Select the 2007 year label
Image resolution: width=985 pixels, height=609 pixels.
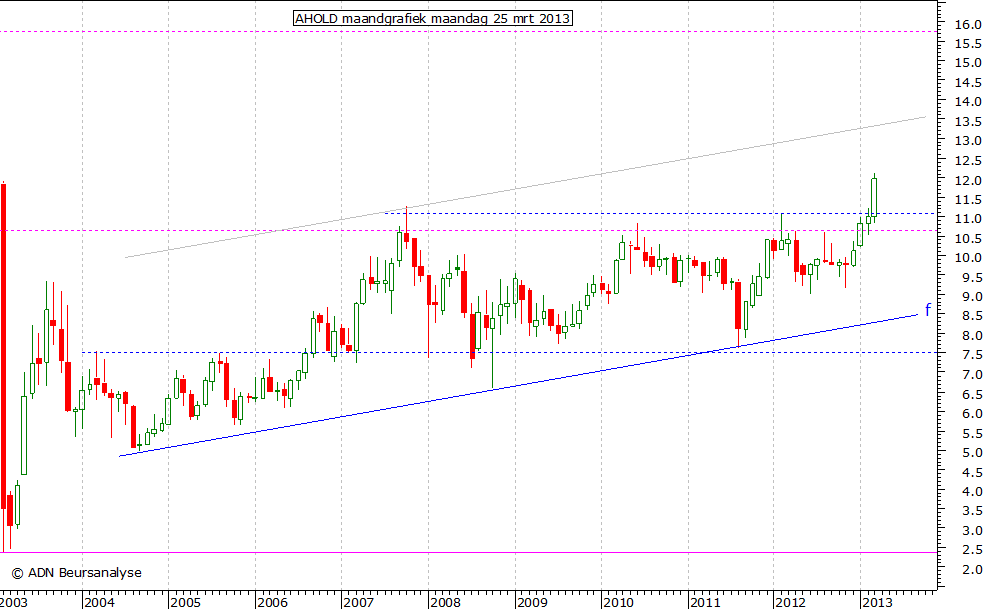[x=359, y=603]
